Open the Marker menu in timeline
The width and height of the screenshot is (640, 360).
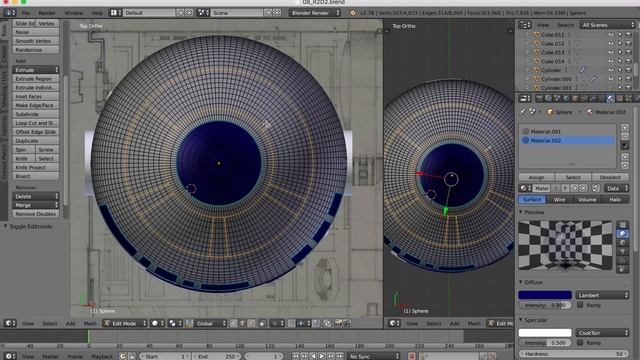click(50, 356)
